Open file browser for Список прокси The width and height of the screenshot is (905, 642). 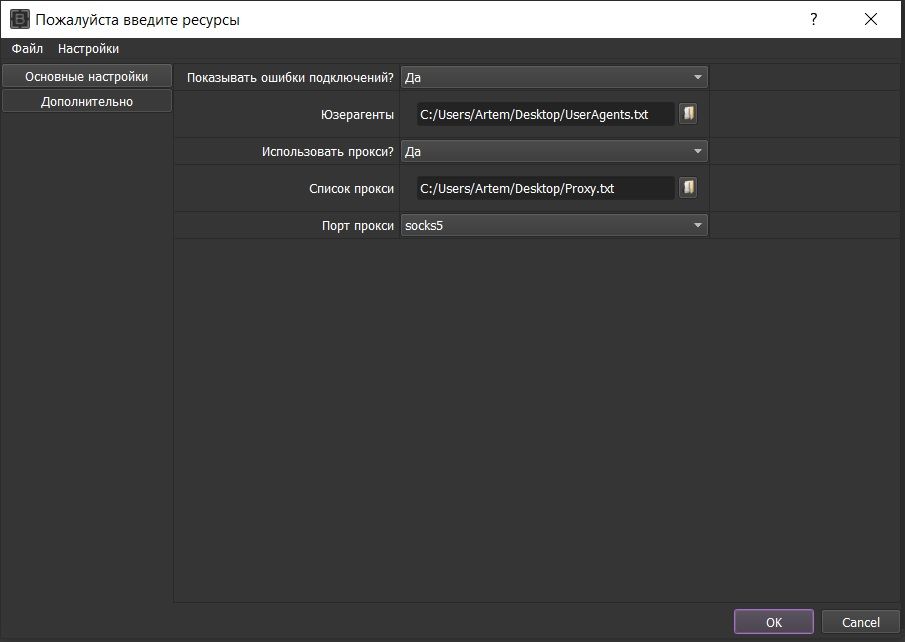(688, 188)
